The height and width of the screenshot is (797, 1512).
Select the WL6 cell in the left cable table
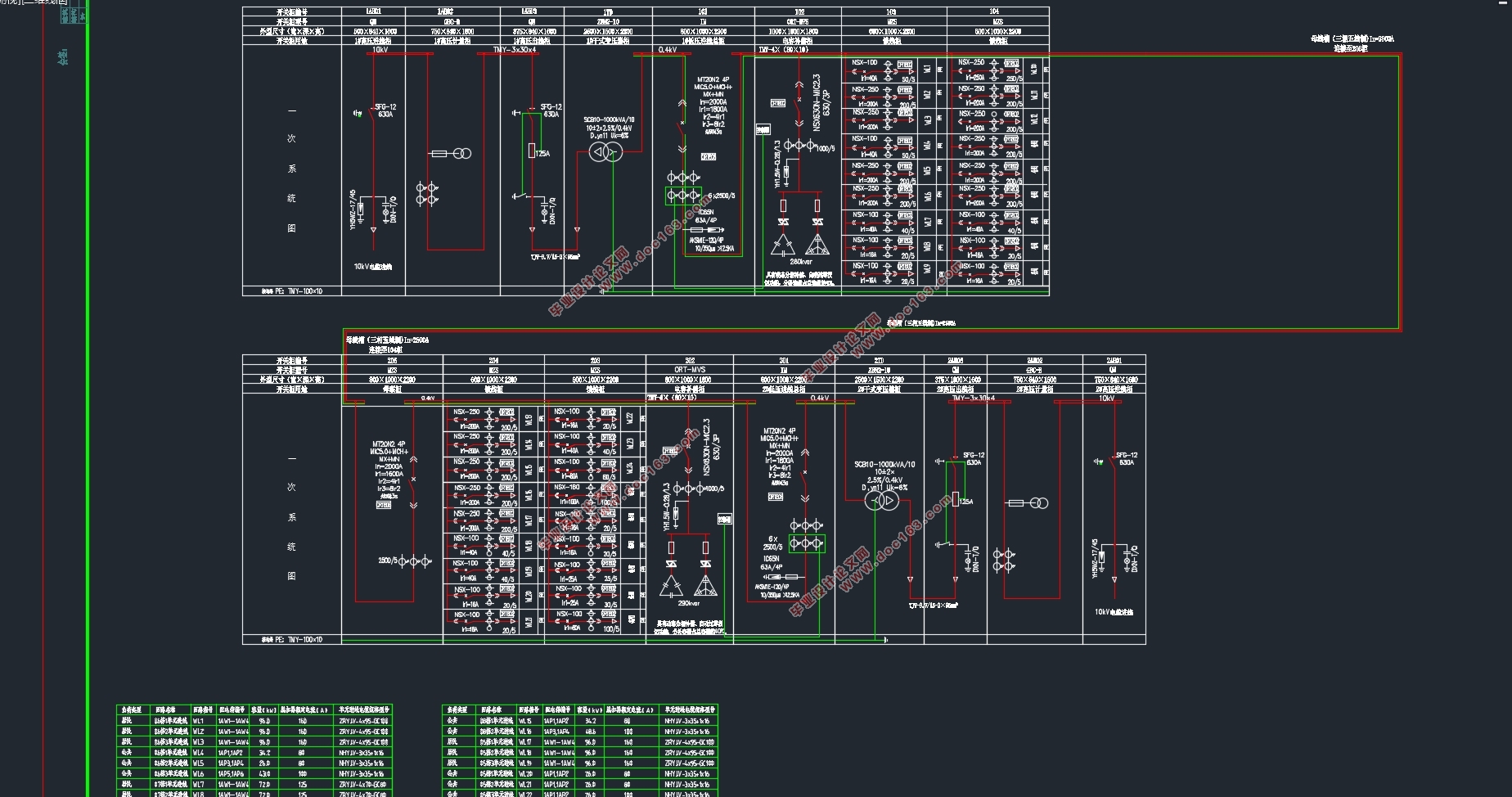pyautogui.click(x=202, y=773)
